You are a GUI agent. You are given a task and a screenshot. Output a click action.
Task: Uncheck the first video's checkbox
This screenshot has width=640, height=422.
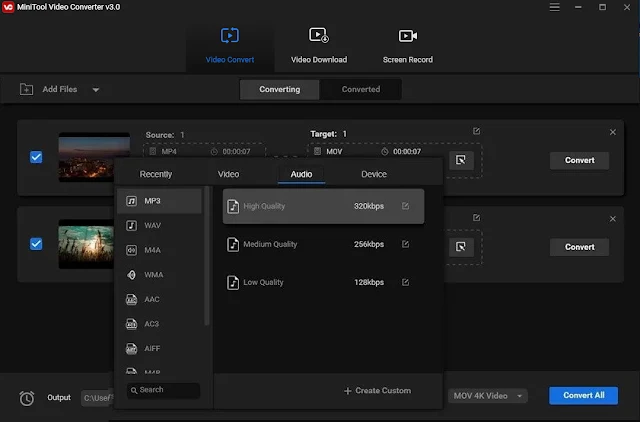tap(36, 157)
